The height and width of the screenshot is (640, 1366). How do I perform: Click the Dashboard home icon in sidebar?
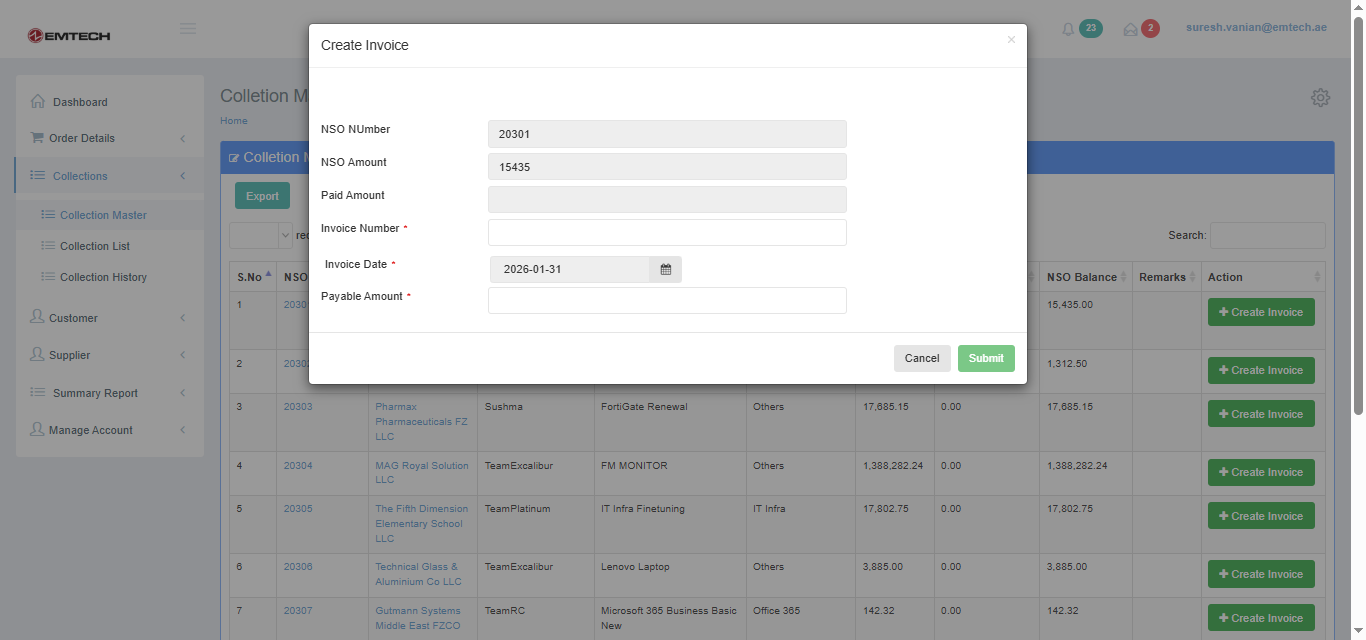[38, 101]
